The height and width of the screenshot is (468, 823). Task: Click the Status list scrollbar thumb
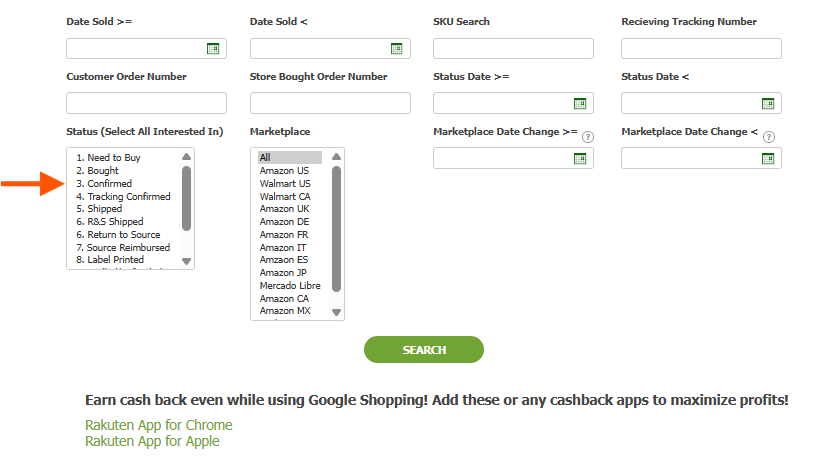point(186,198)
